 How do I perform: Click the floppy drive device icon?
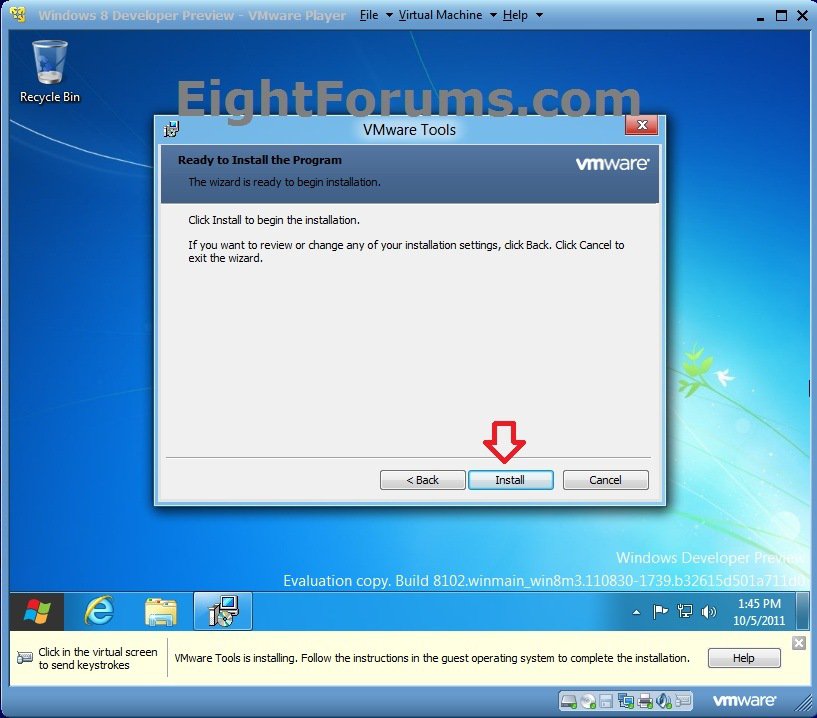[x=606, y=701]
